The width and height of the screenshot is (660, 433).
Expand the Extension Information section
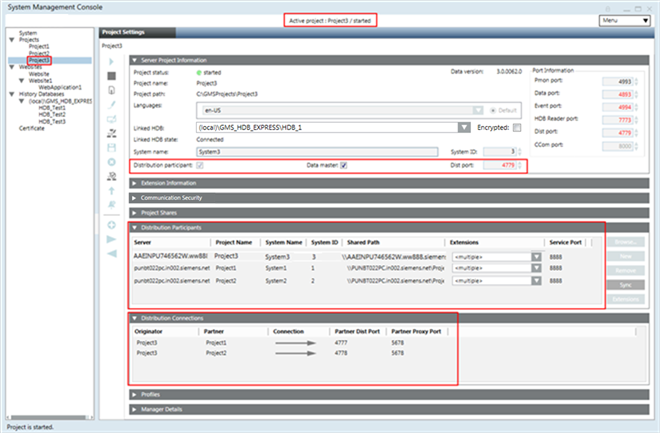[x=170, y=183]
